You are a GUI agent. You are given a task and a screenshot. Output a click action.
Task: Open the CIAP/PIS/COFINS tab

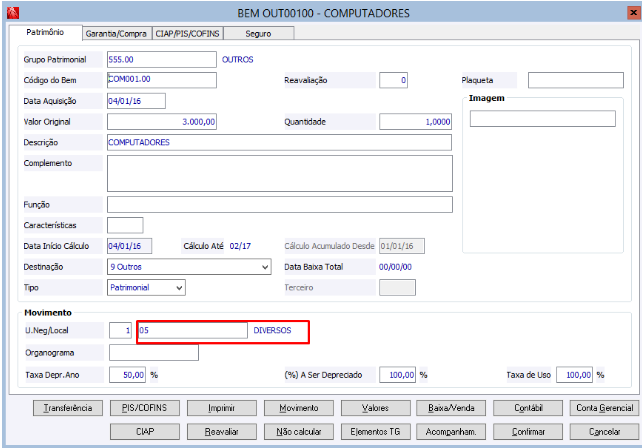[188, 34]
